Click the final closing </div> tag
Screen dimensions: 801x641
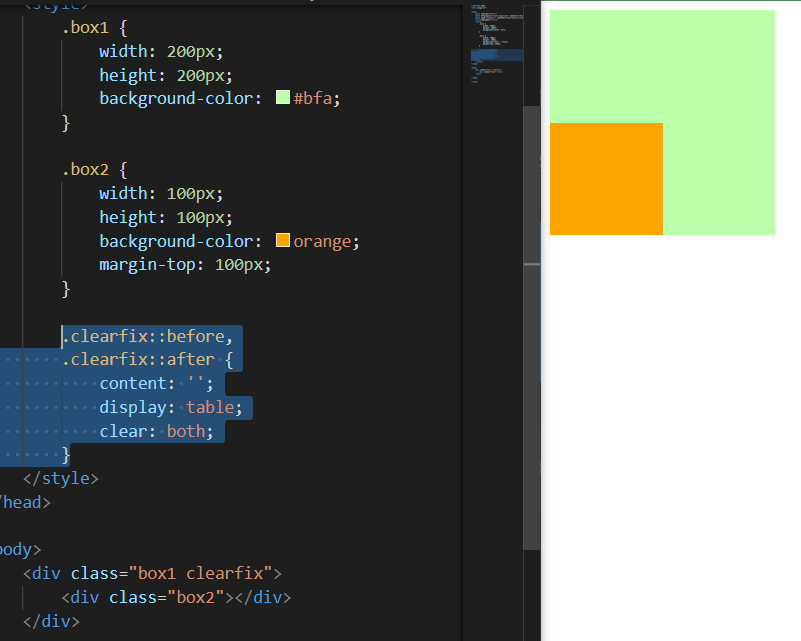51,621
